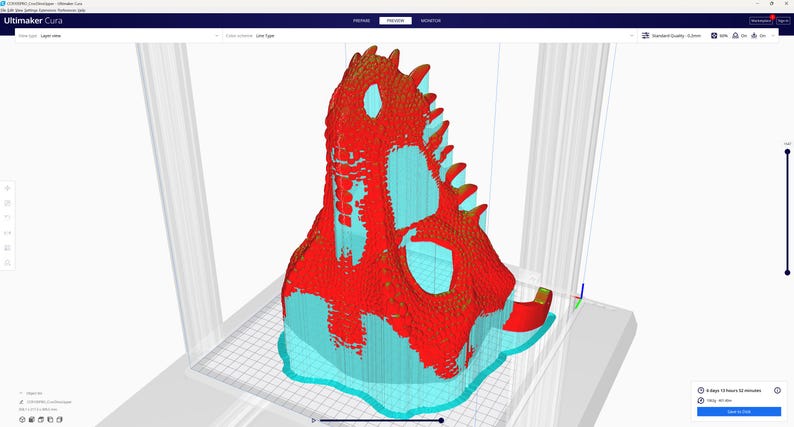Expand the View type dropdown
This screenshot has width=794, height=427.
[x=118, y=36]
